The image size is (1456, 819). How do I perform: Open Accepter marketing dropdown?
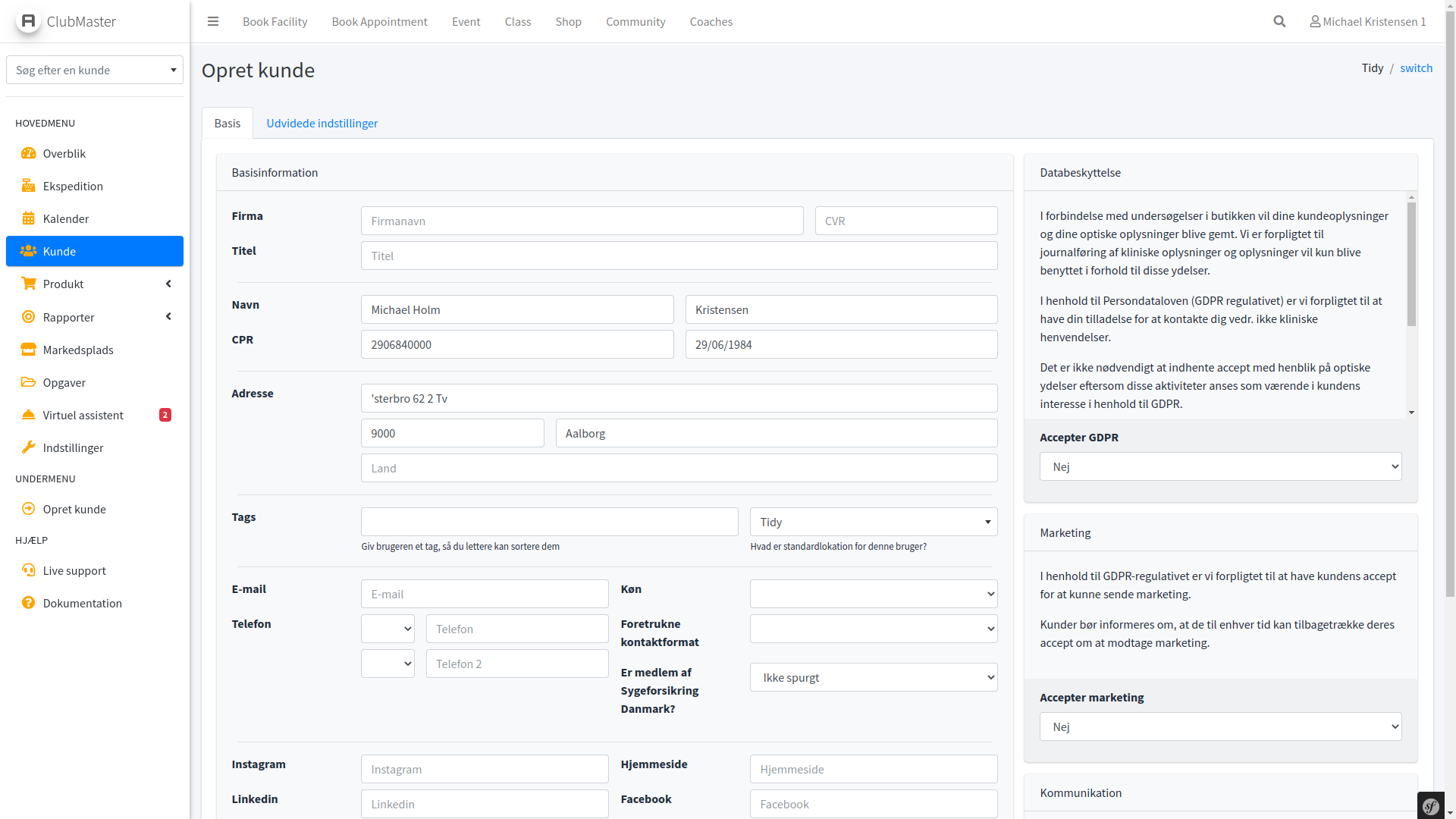click(x=1220, y=726)
